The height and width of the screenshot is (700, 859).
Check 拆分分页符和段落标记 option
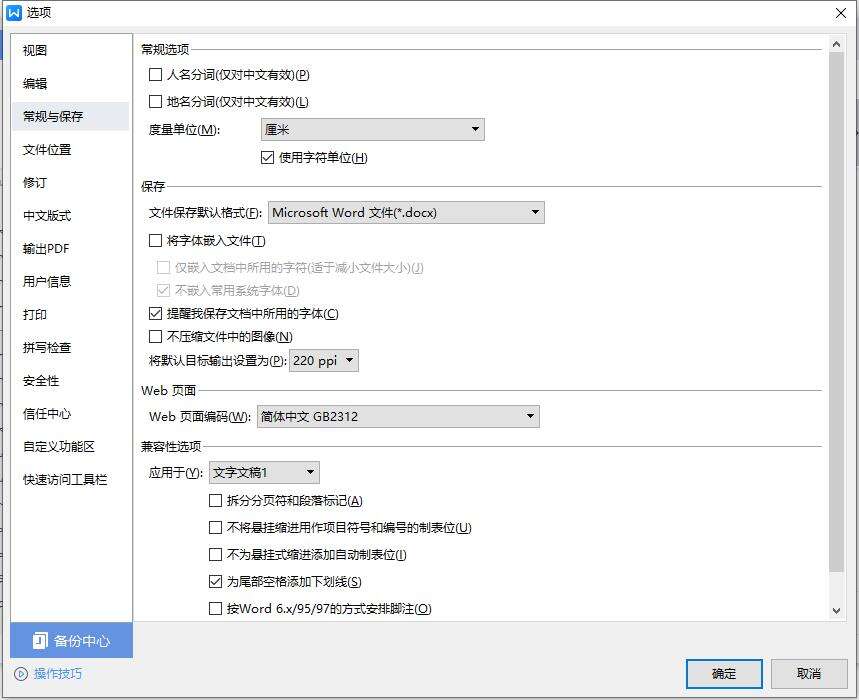215,500
